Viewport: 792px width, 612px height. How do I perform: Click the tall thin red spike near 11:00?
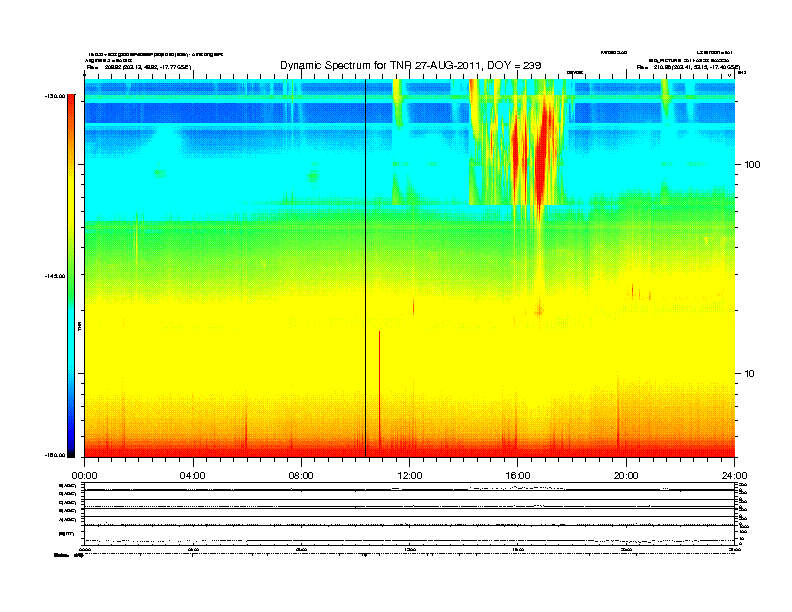379,389
